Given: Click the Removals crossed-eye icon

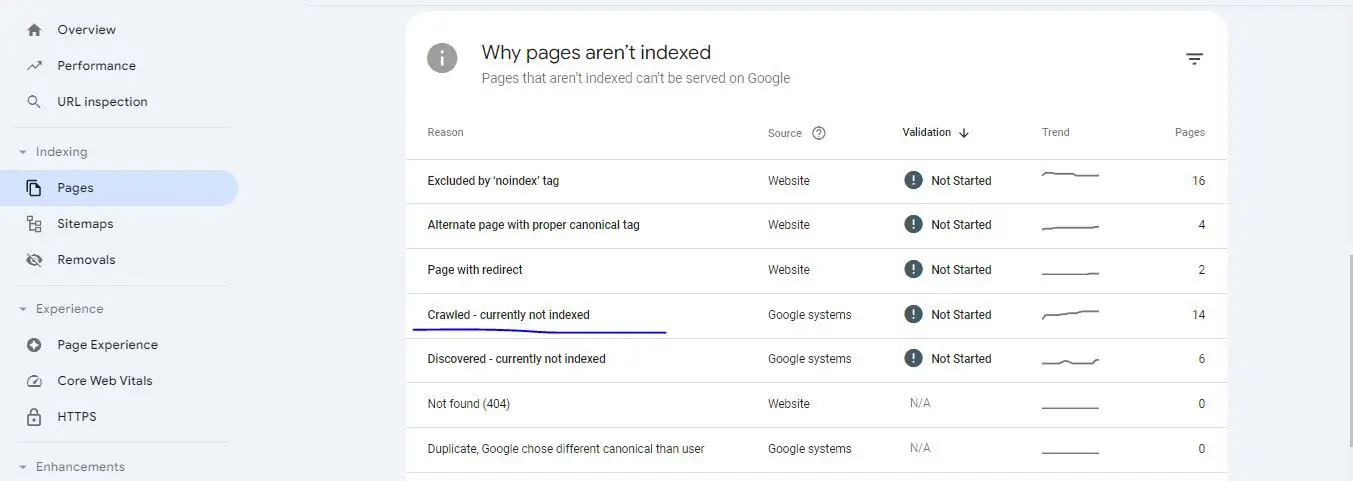Looking at the screenshot, I should click(x=34, y=260).
